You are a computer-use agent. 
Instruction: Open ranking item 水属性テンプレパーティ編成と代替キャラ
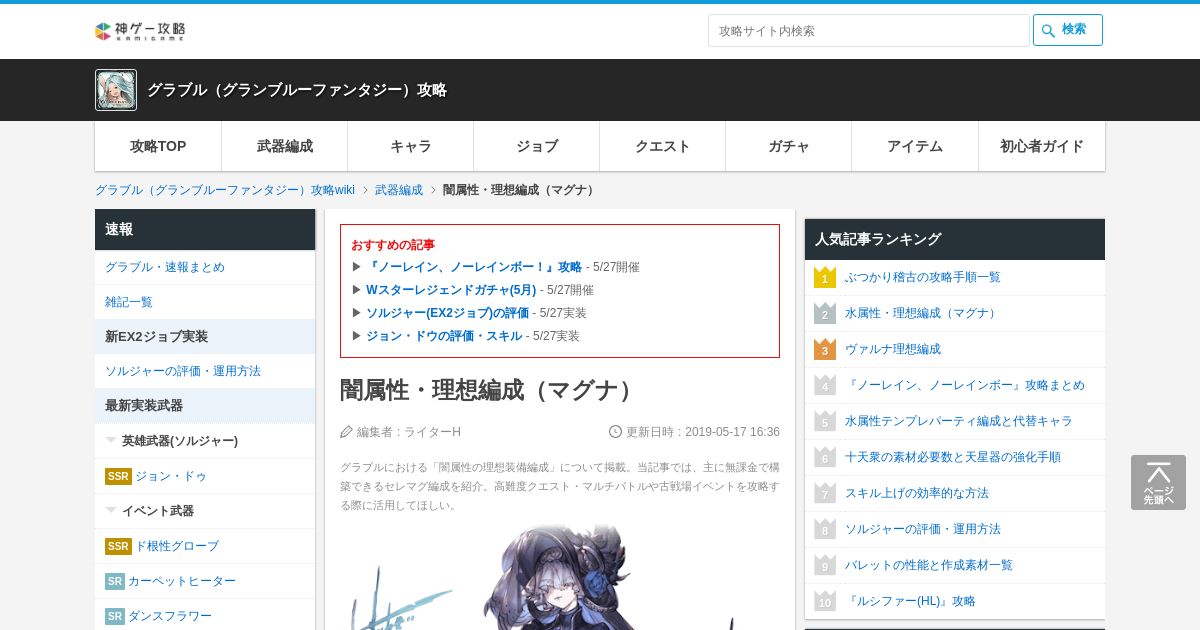click(x=958, y=421)
